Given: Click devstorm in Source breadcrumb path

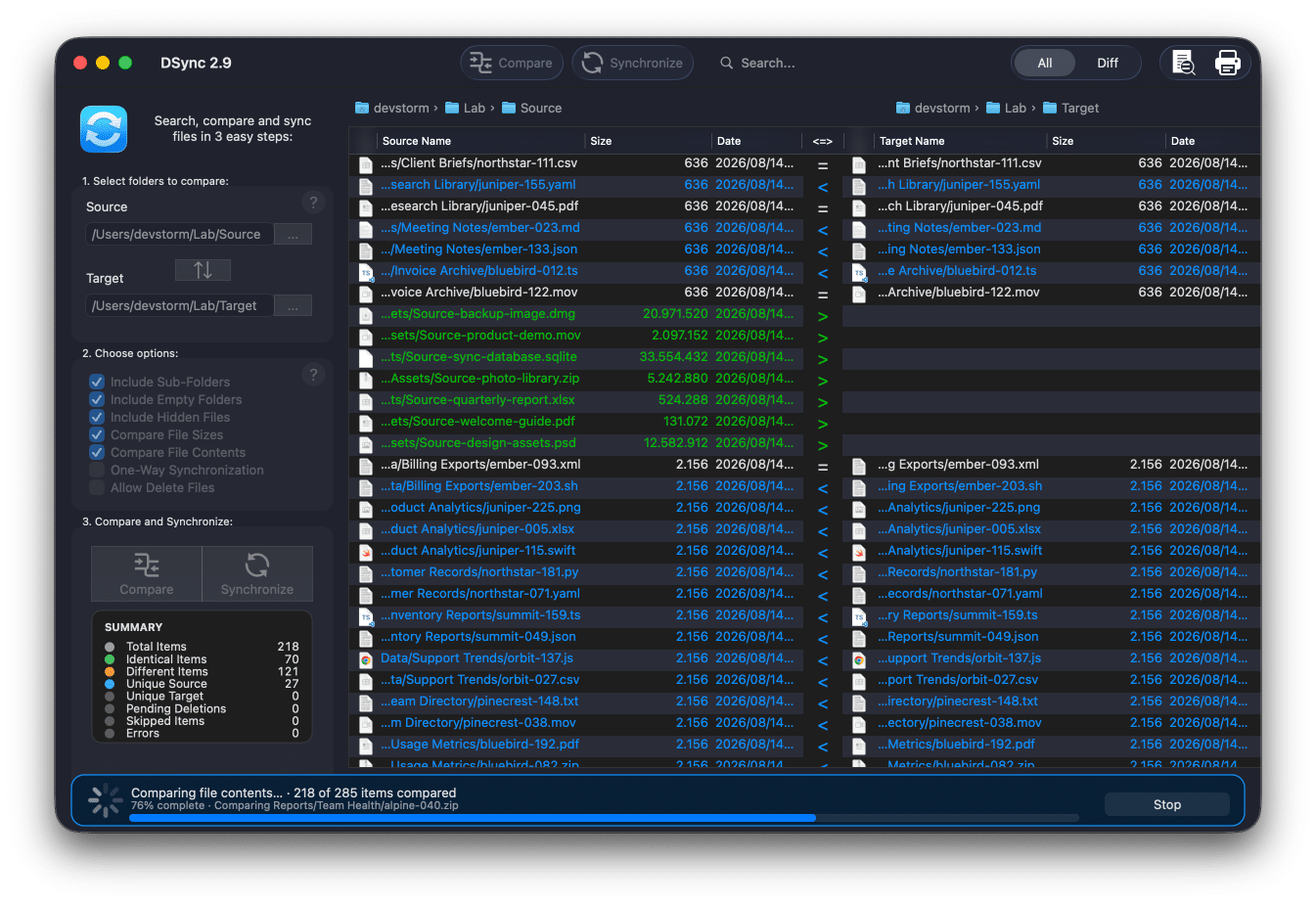Looking at the screenshot, I should tap(391, 108).
